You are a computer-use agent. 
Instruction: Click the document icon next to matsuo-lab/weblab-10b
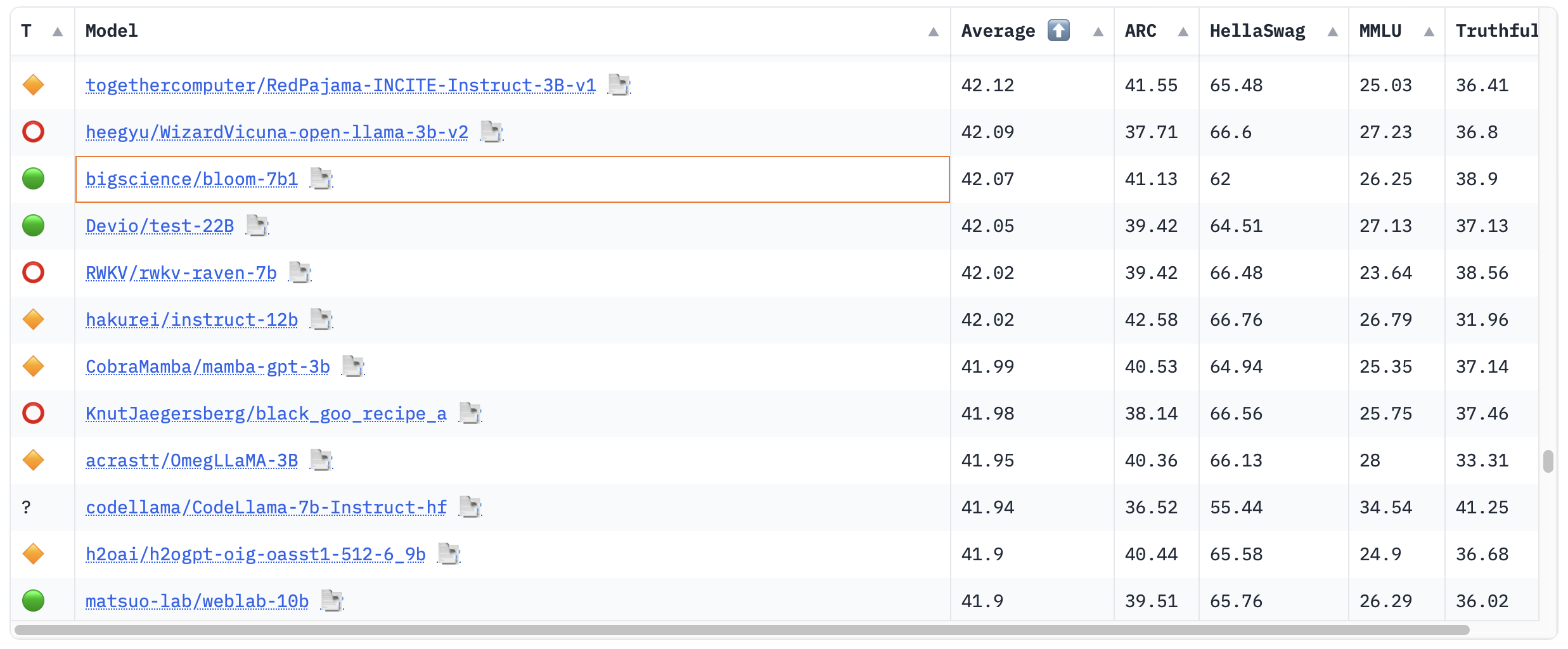coord(331,601)
